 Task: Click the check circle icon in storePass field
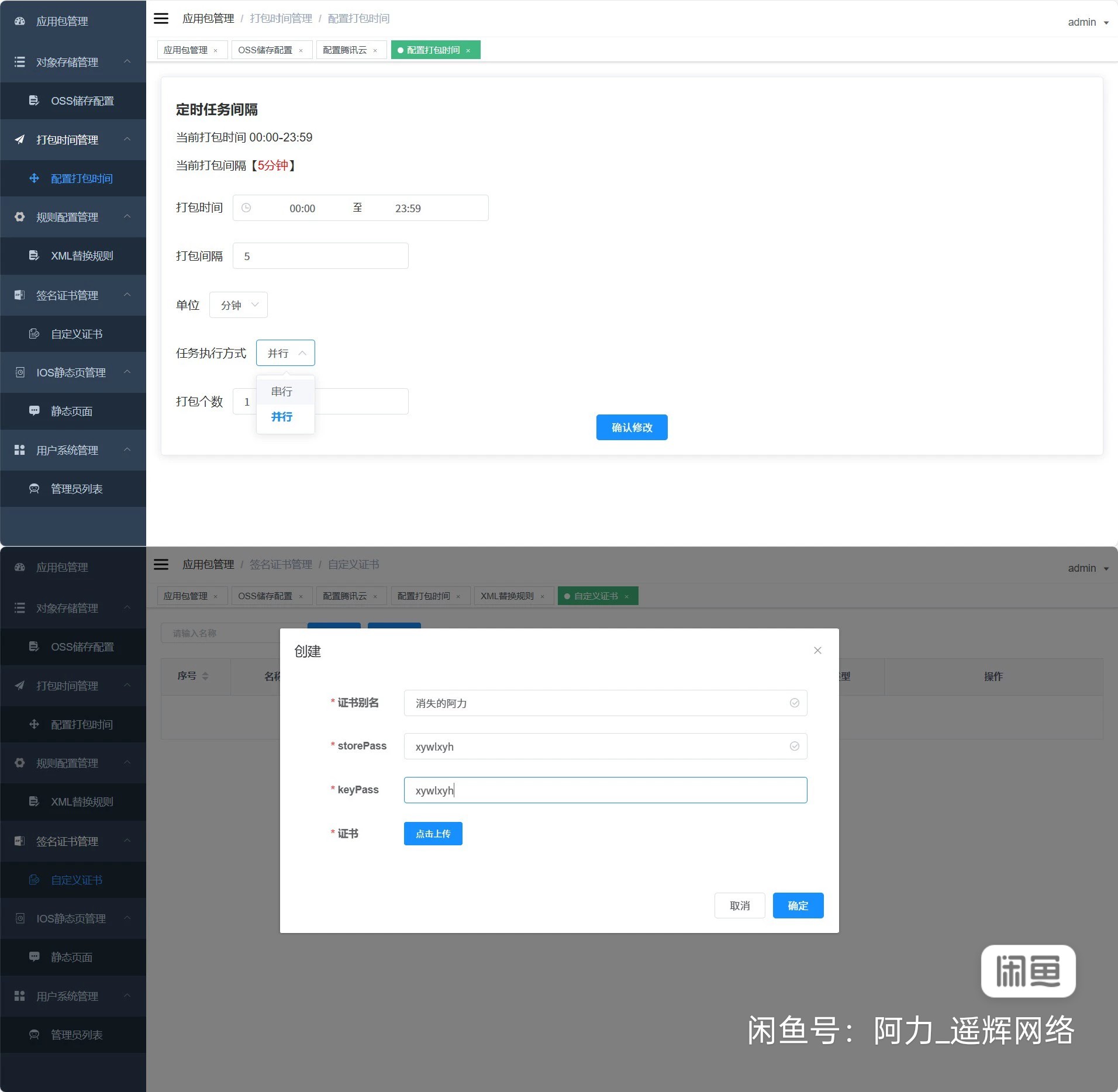[794, 747]
